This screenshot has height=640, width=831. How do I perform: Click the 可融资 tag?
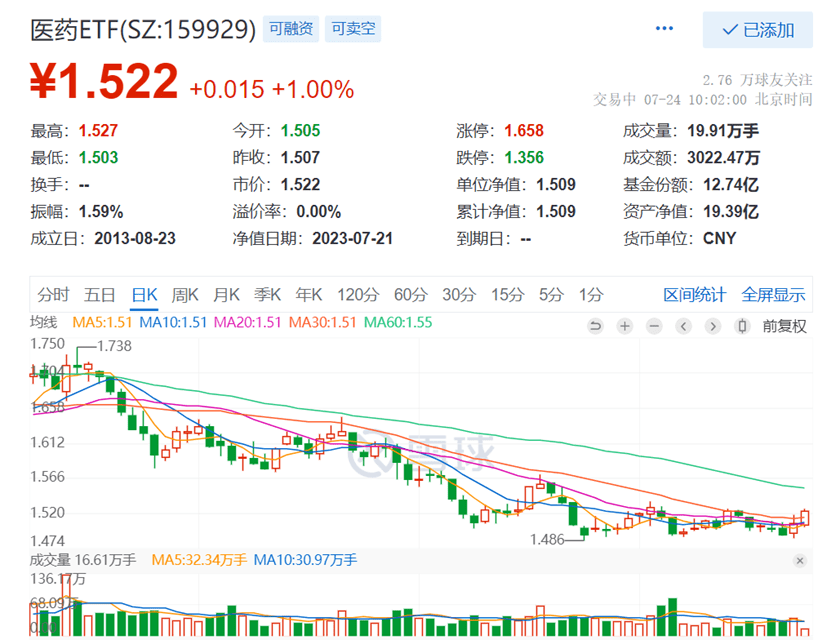[x=292, y=30]
